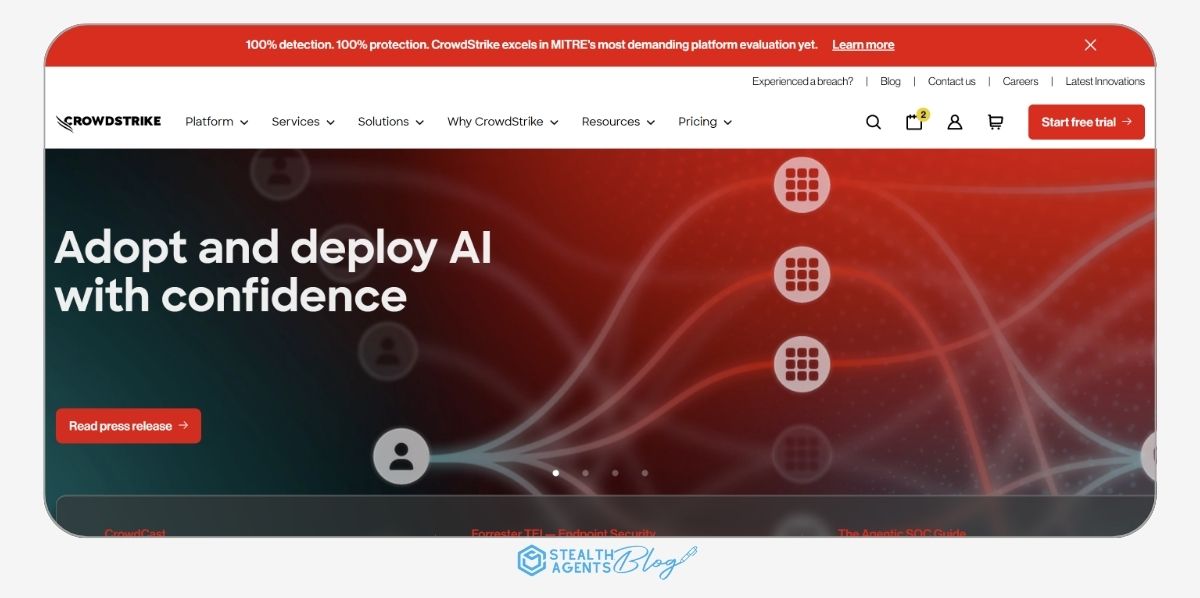Expand the Pricing dropdown
The image size is (1200, 598).
pyautogui.click(x=704, y=121)
